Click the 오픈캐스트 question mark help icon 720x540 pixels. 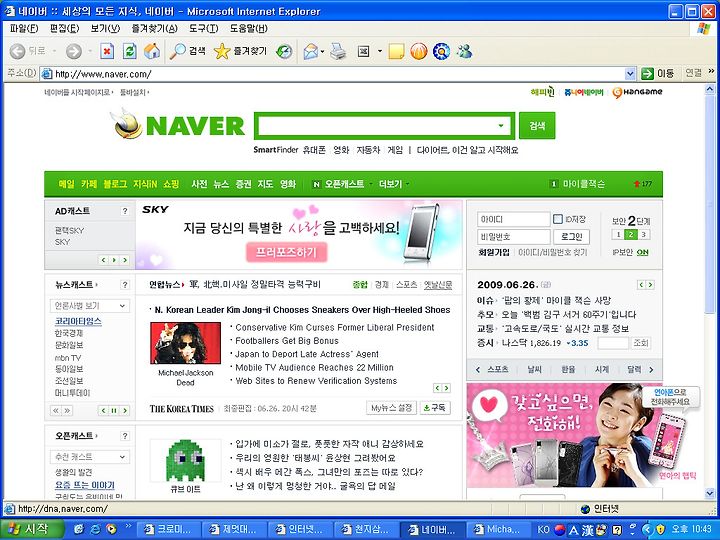(x=124, y=436)
